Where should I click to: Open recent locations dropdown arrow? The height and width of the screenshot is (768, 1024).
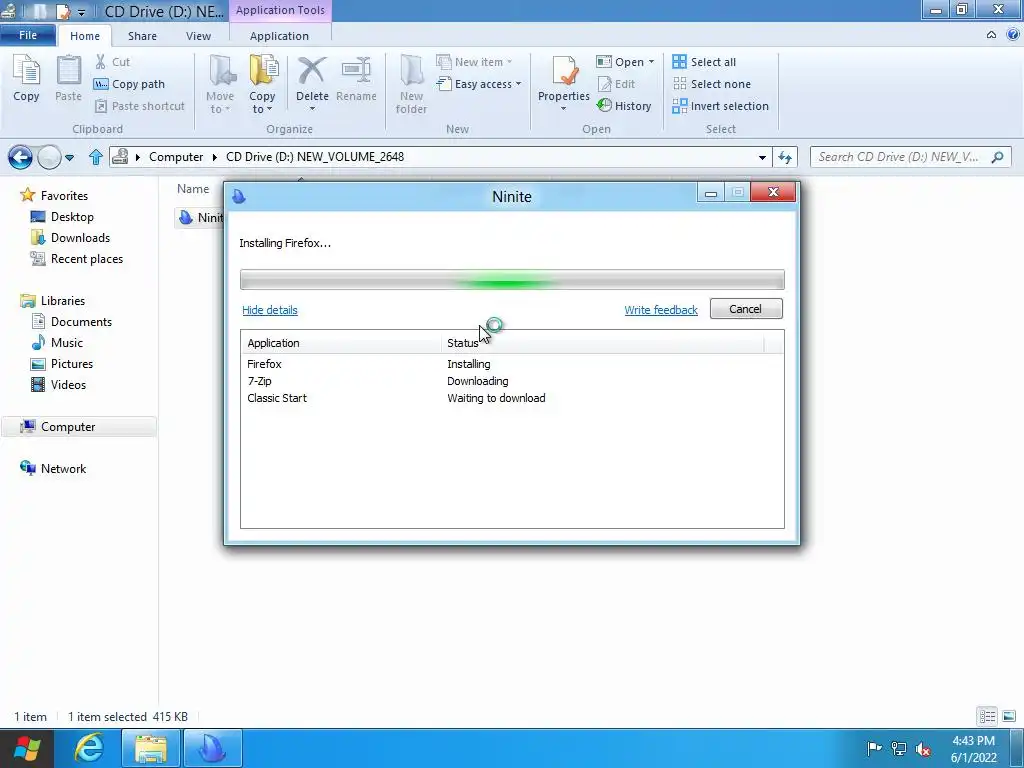69,157
